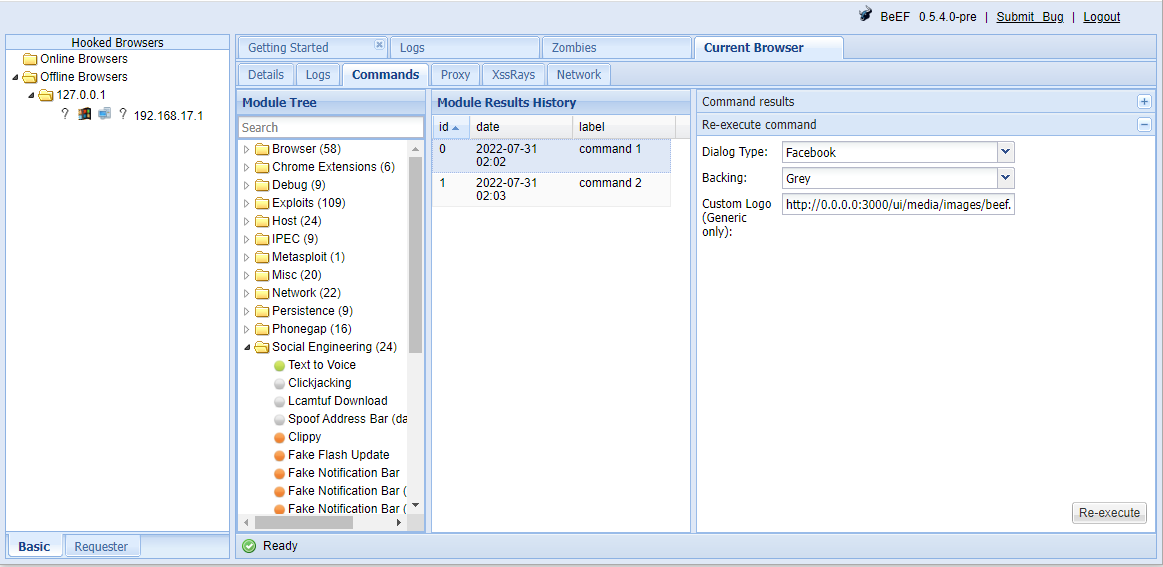Collapse the Re-execute command panel
The image size is (1163, 567).
(1144, 125)
